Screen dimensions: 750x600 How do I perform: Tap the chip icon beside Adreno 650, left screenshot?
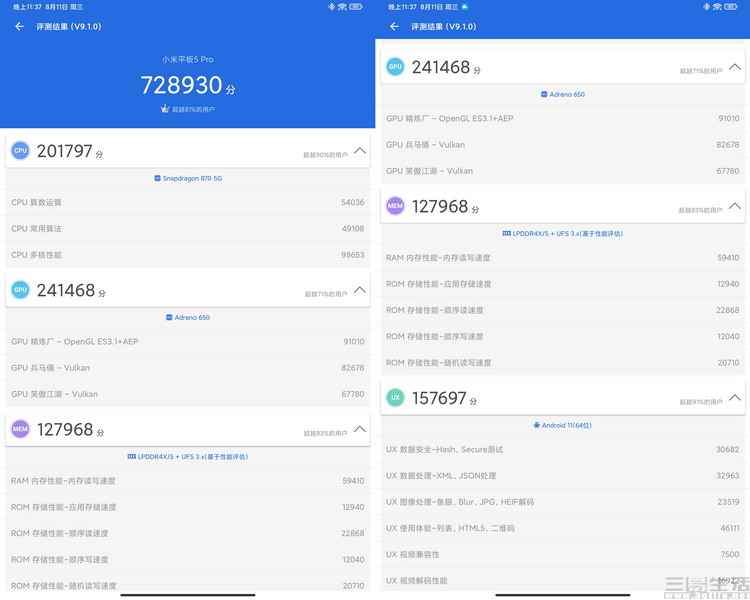[x=169, y=317]
